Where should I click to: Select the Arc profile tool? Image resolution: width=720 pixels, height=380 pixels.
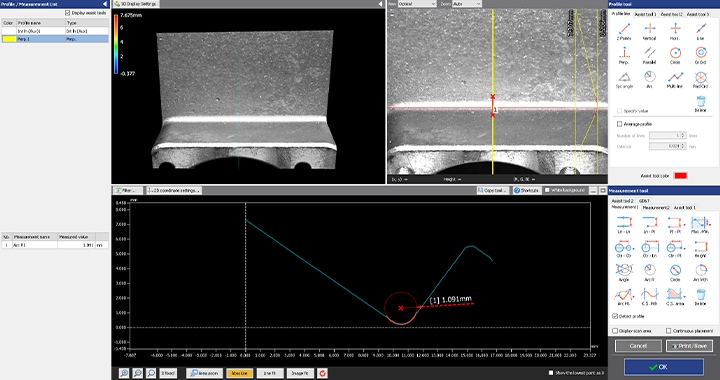click(x=649, y=79)
